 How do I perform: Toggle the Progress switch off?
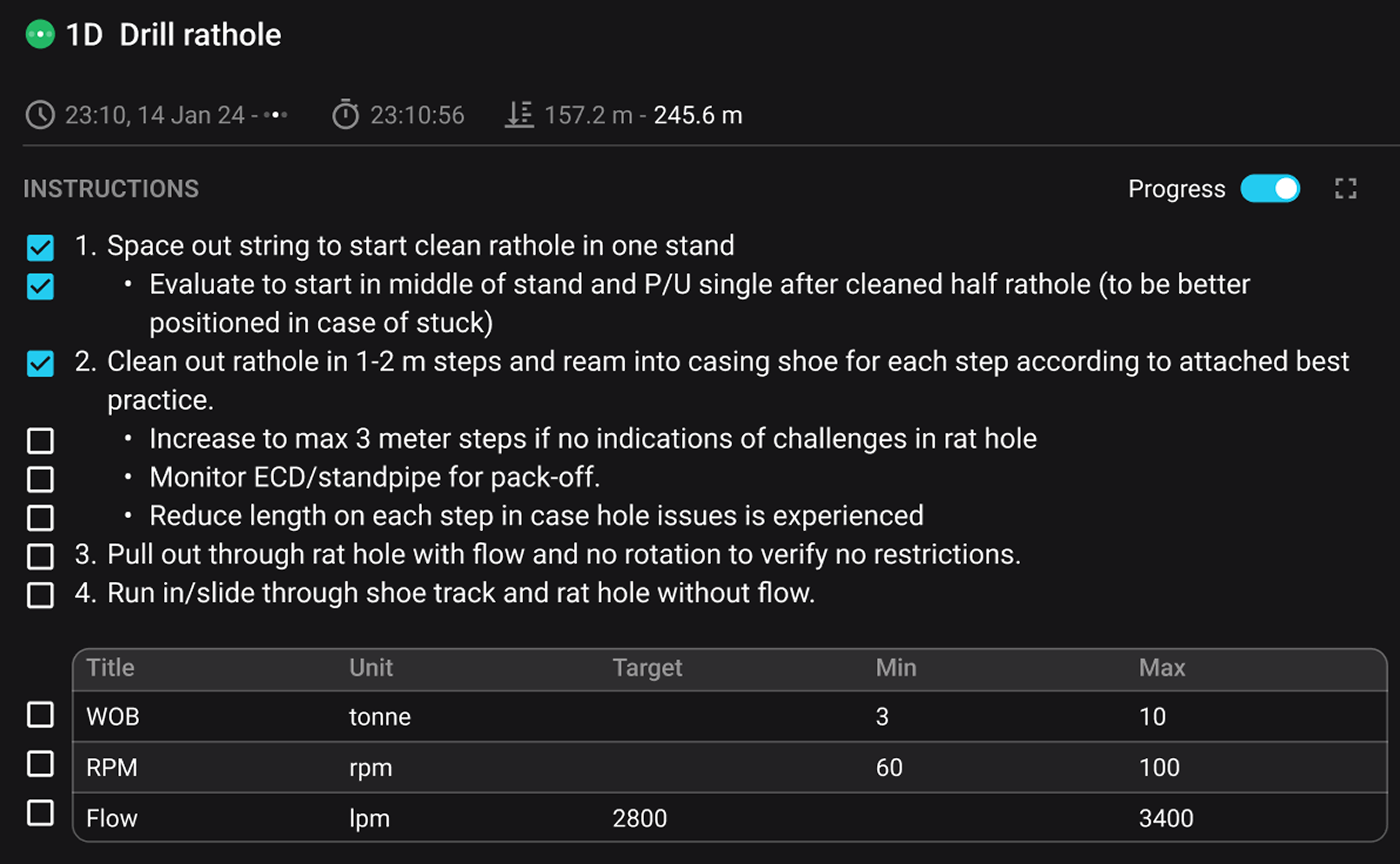click(x=1270, y=188)
